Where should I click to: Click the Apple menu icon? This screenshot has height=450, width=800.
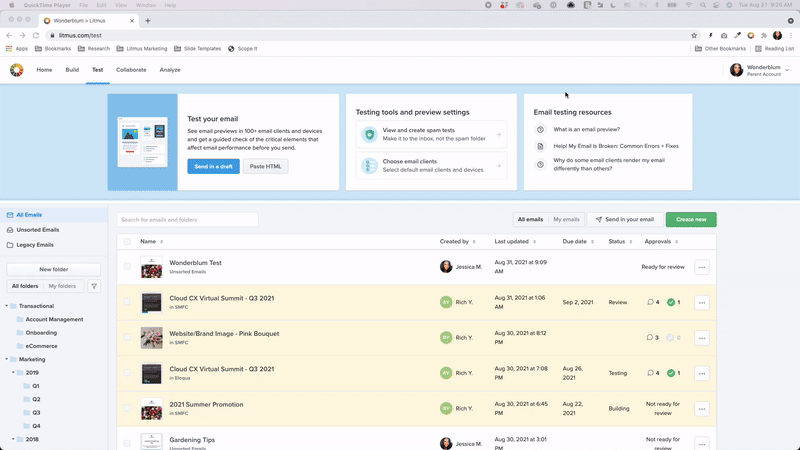tap(12, 5)
